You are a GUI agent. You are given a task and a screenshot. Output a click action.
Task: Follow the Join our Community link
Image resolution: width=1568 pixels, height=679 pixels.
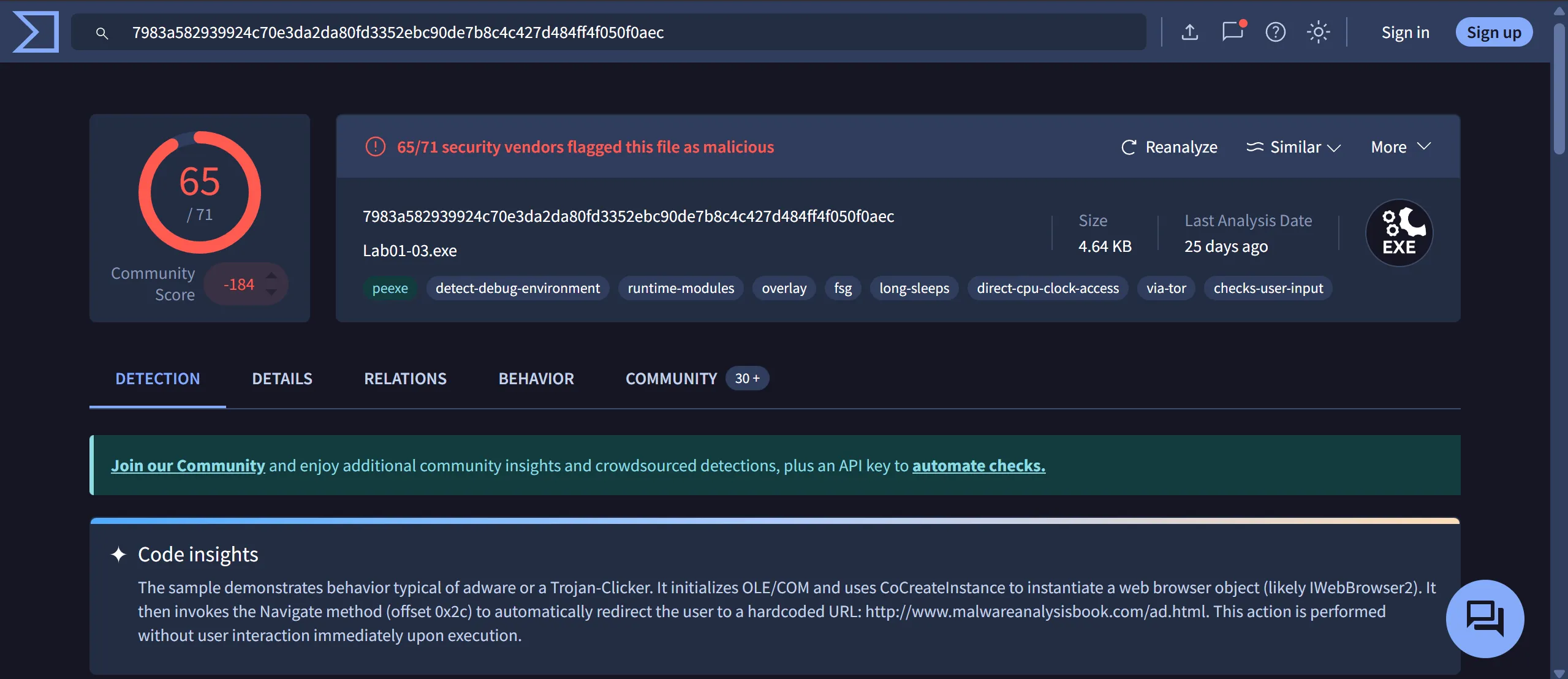(x=188, y=466)
